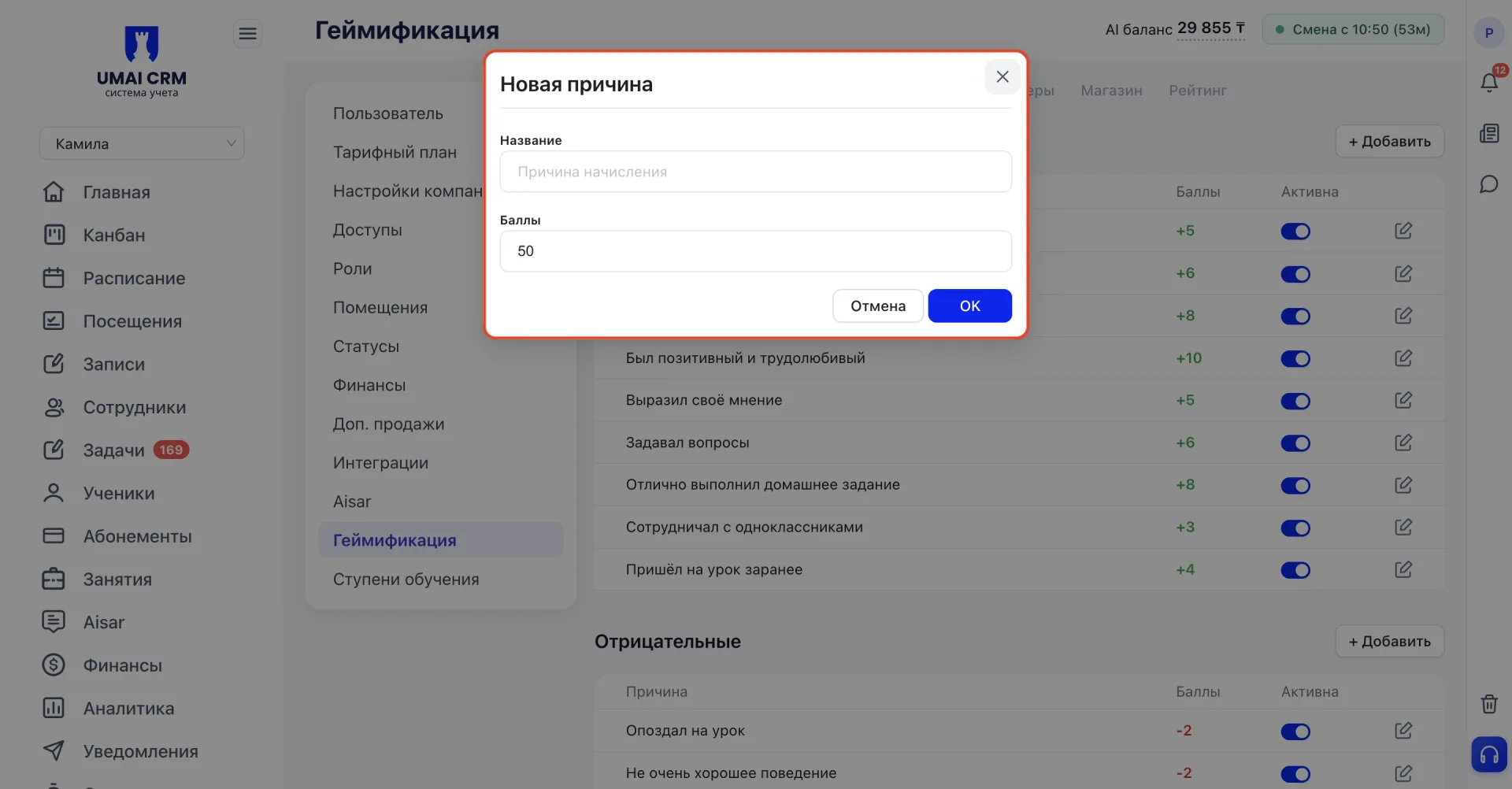Edit the 'Опоздал на урок' reason
The image size is (1512, 789).
click(1403, 731)
